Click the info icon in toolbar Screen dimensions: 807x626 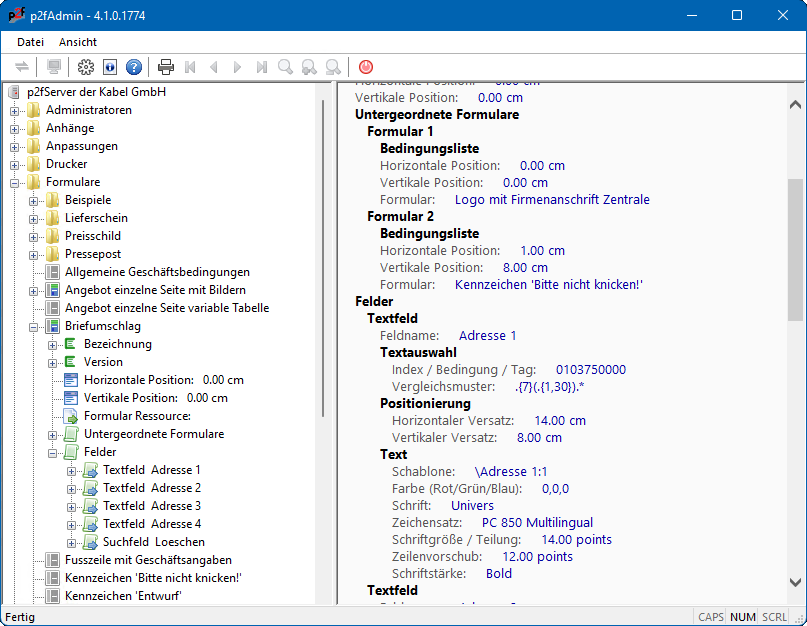click(110, 67)
